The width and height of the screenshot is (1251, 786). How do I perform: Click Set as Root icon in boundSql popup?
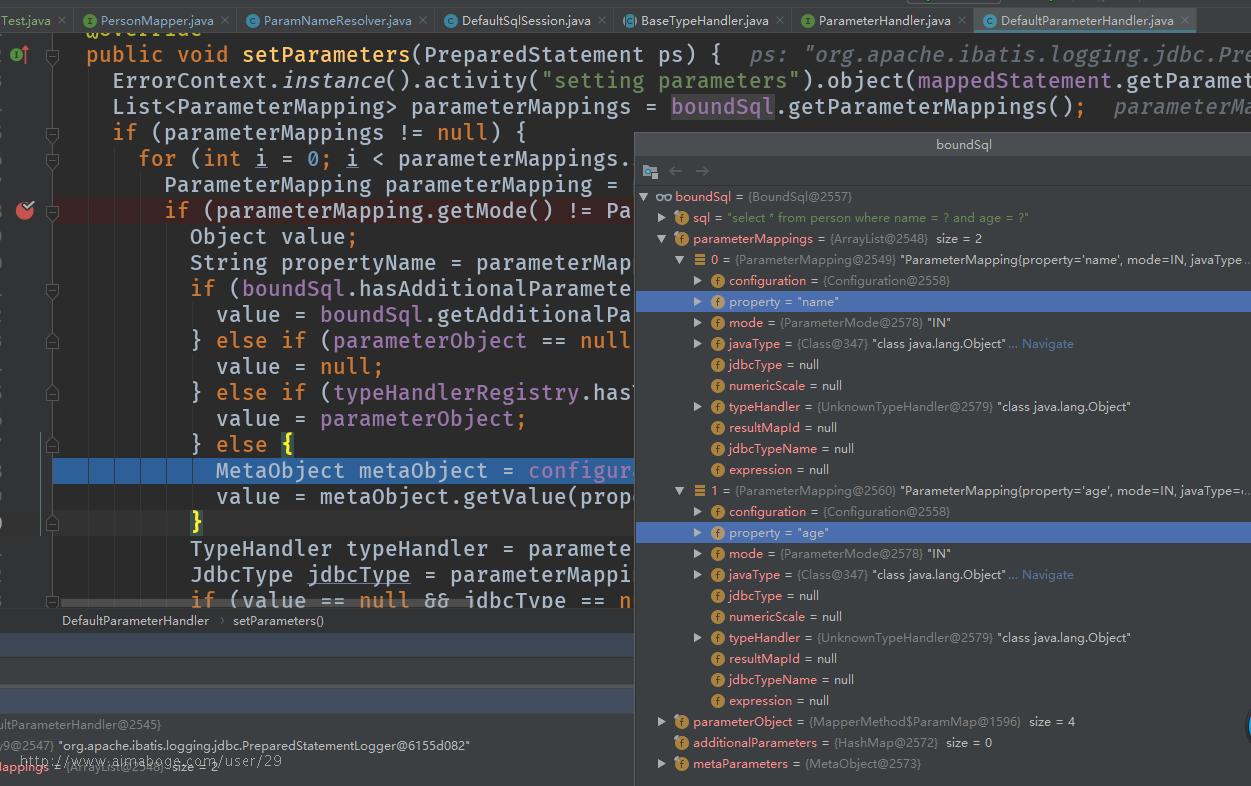(x=650, y=172)
